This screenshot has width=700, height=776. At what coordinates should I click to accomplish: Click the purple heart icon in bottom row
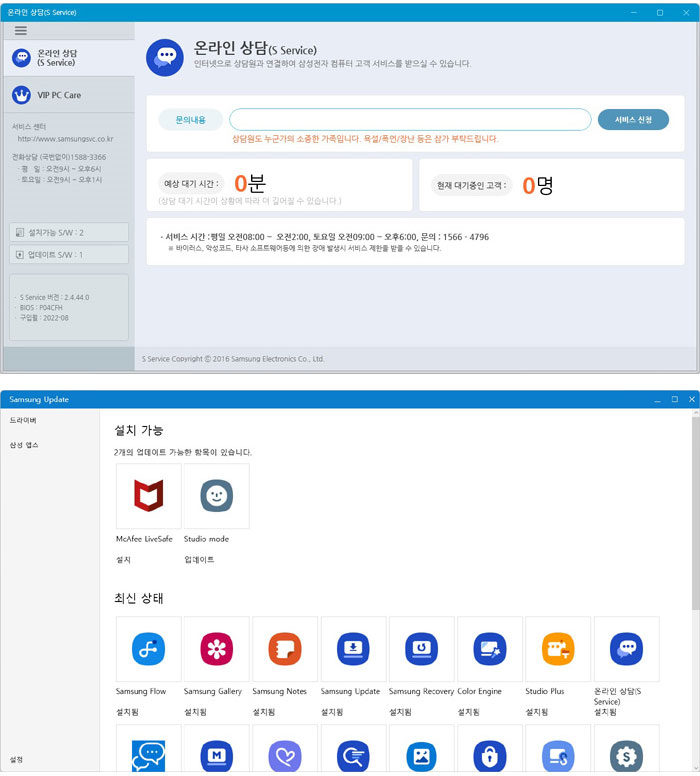click(285, 756)
